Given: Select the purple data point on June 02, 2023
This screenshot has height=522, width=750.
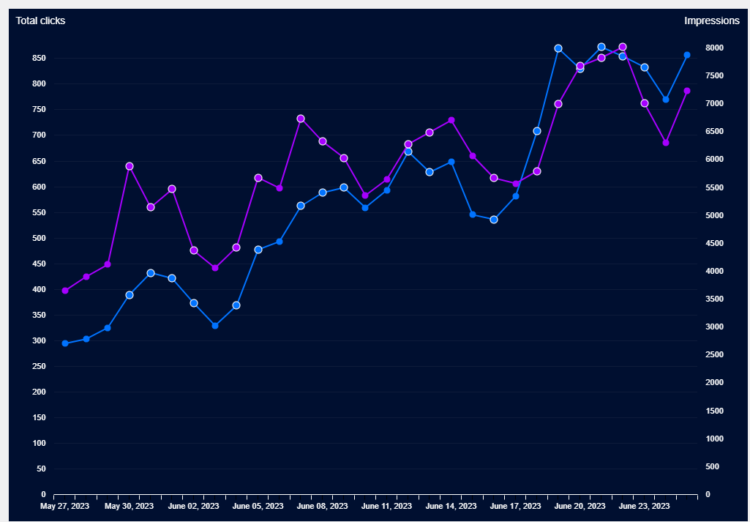Looking at the screenshot, I should (194, 250).
